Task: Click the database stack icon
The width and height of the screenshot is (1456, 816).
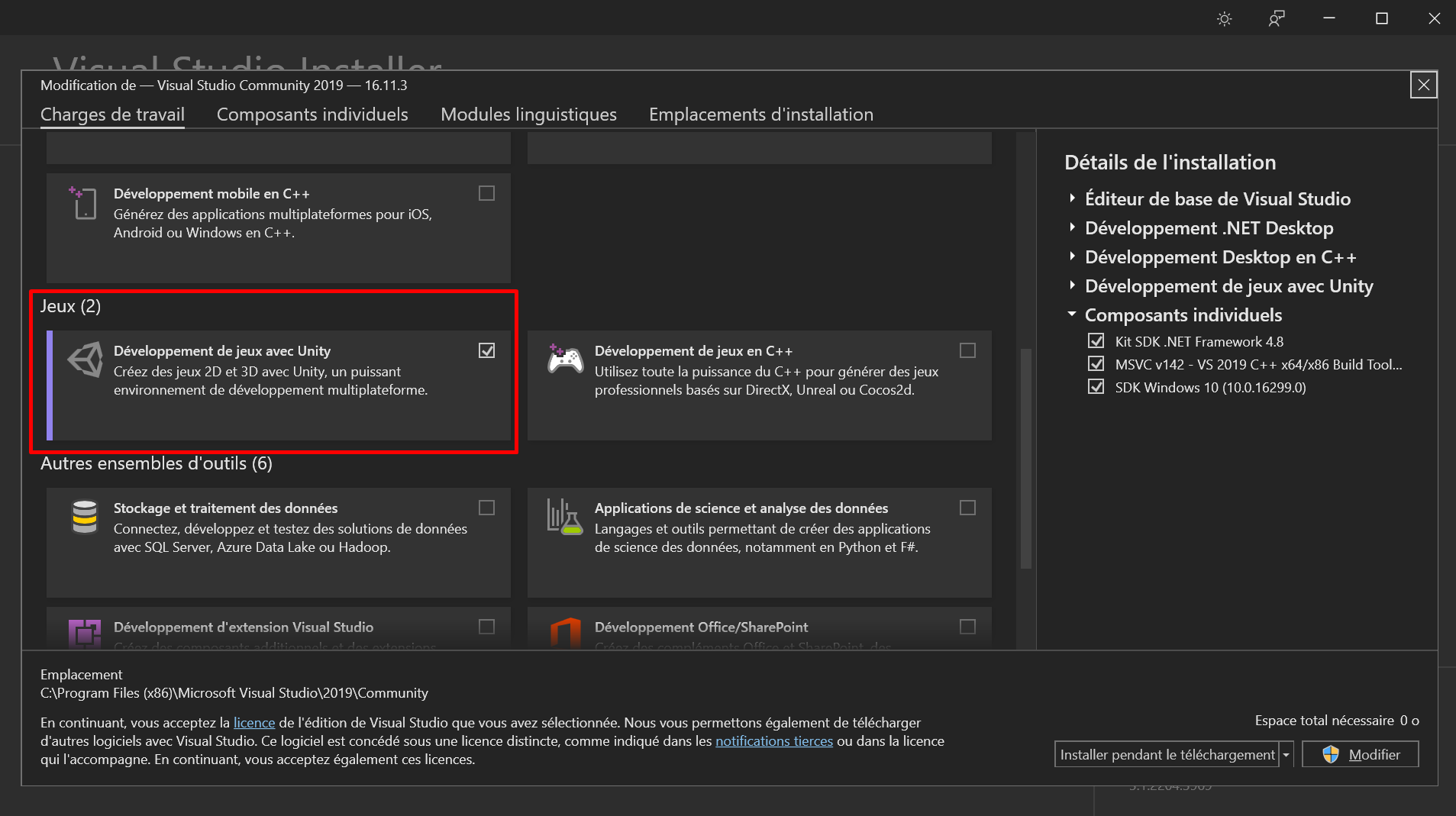Action: 85,517
